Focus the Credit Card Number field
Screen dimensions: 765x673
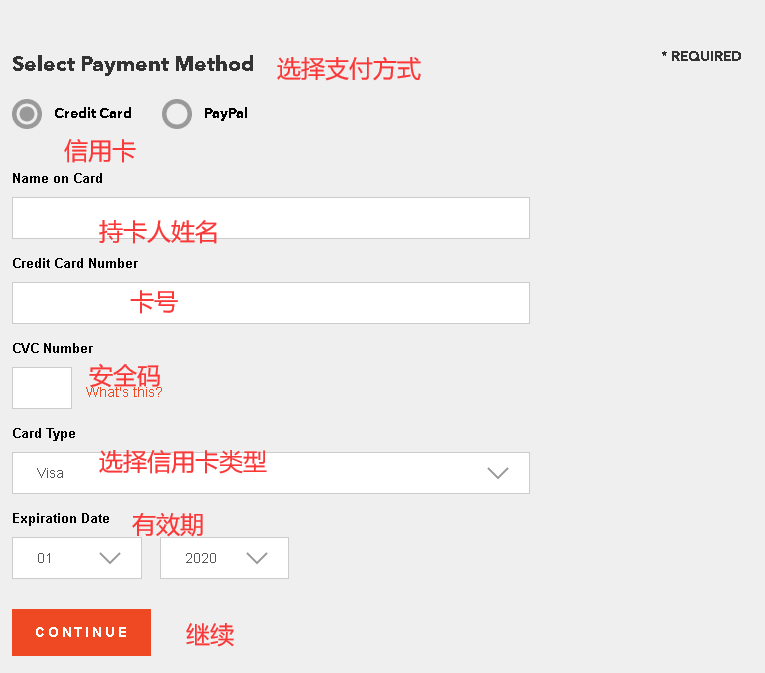click(x=271, y=303)
